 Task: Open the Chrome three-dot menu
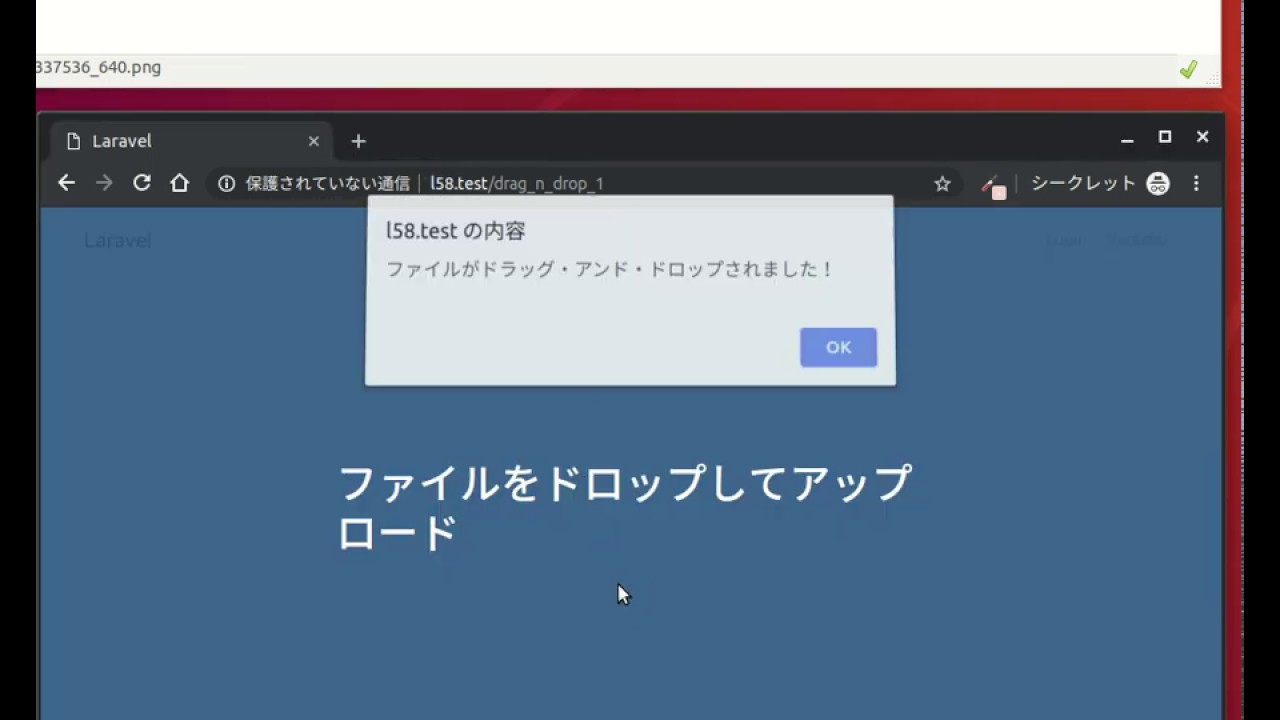pos(1196,183)
